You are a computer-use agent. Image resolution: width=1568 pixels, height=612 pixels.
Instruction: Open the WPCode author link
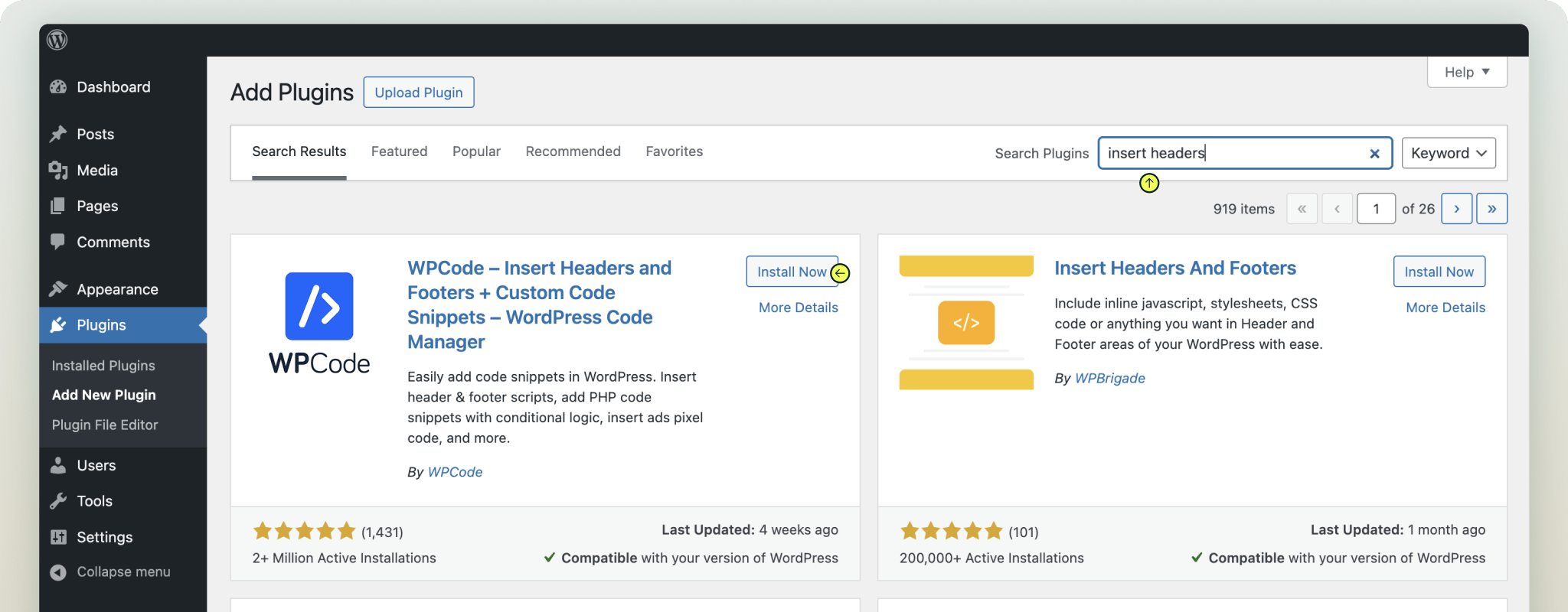(x=455, y=472)
